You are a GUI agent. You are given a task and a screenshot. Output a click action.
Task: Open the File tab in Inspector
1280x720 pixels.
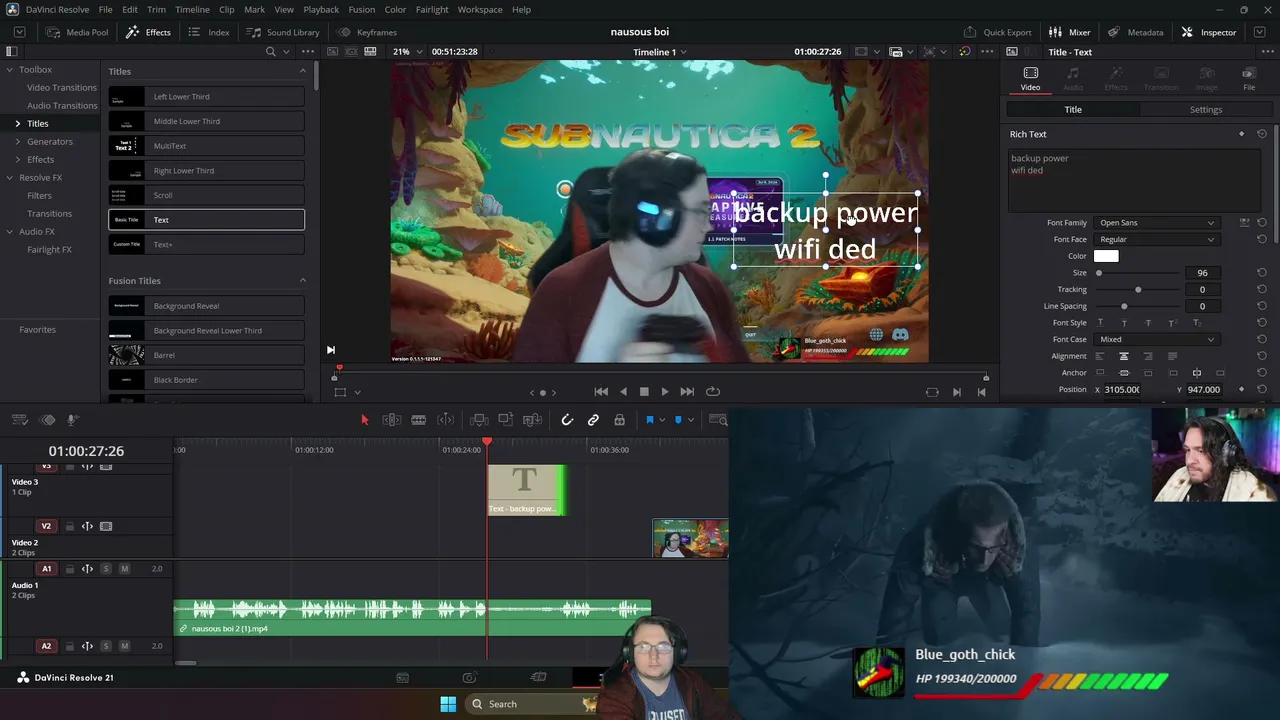click(1249, 78)
